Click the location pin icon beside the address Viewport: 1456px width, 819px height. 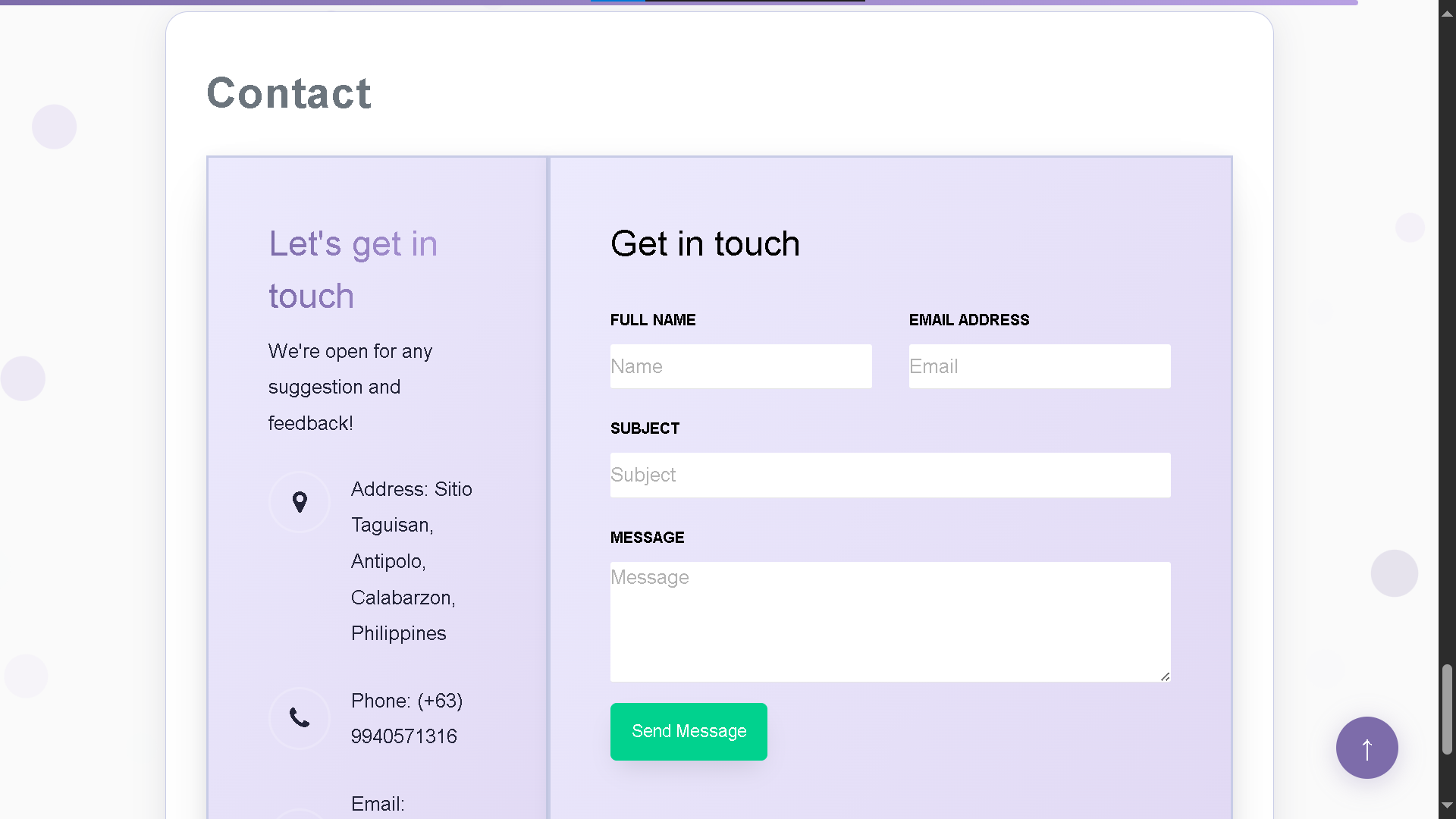300,502
